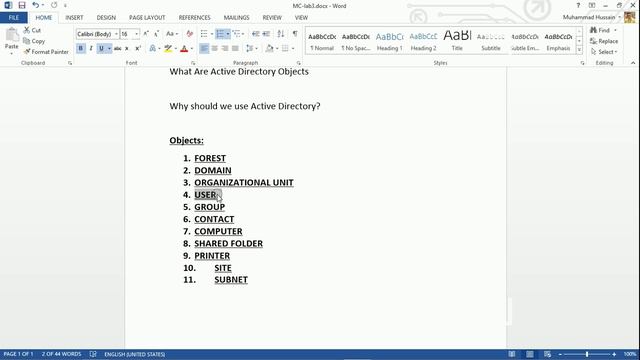Activate the Format Painter
This screenshot has height=360, width=640.
[46, 52]
